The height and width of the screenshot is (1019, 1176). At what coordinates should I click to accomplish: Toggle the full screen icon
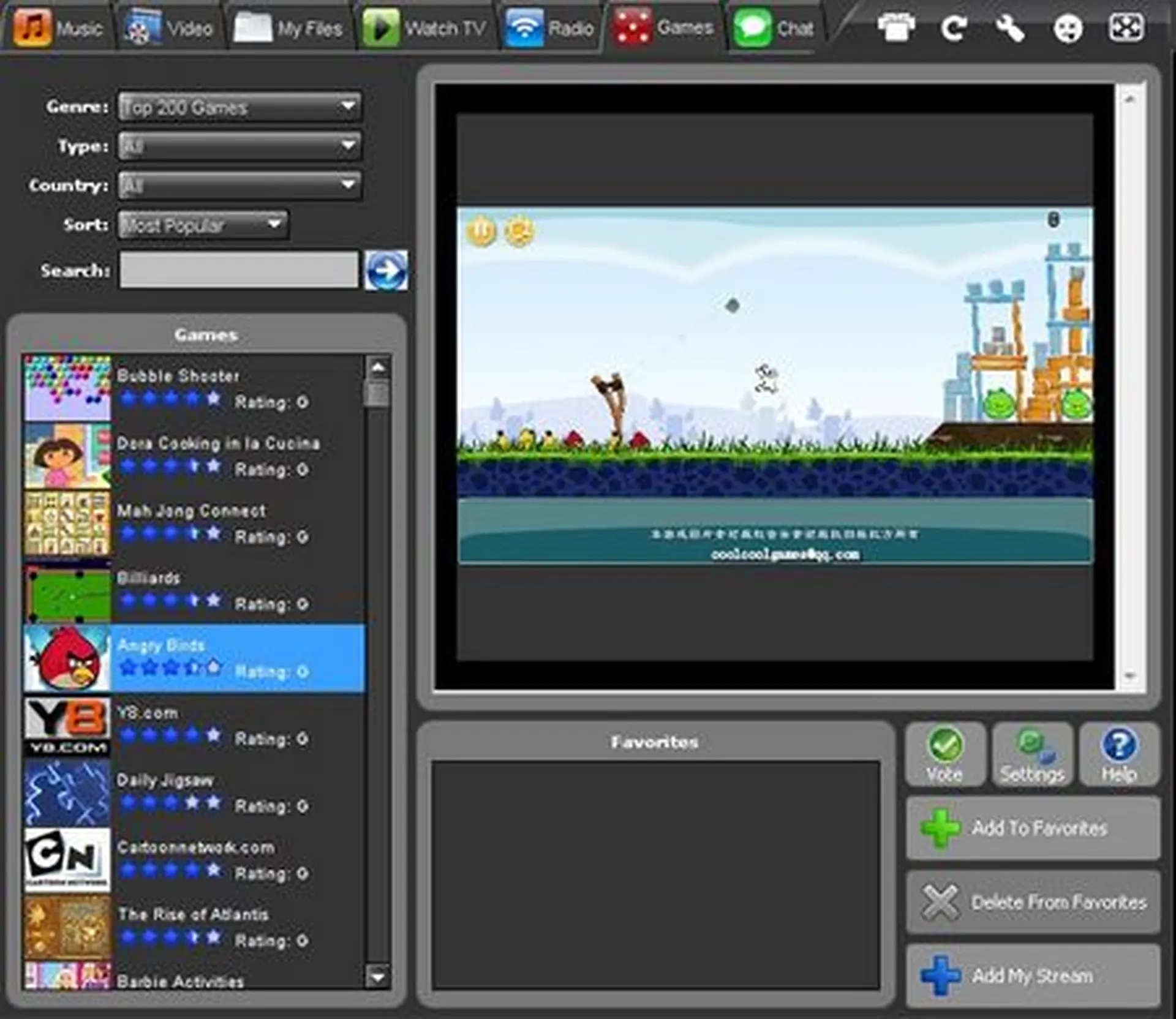pos(1126,28)
